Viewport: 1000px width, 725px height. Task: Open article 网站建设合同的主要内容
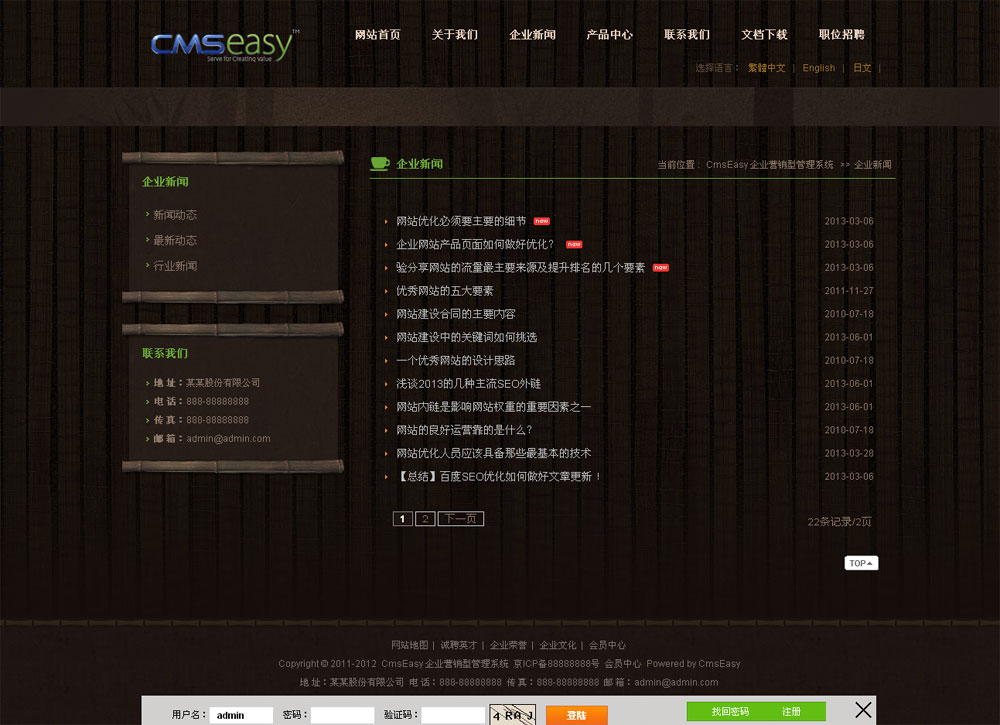[455, 314]
